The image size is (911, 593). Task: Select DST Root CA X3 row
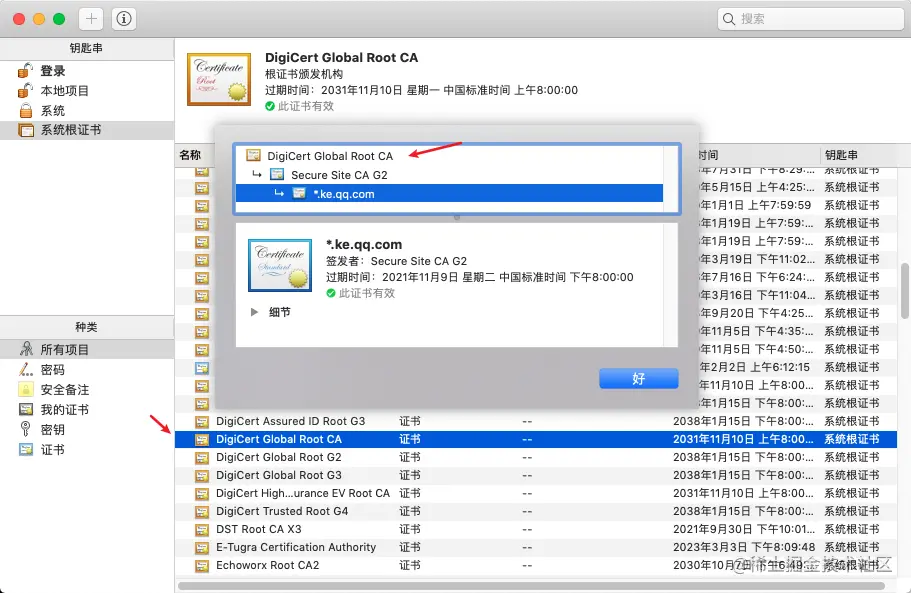pos(536,529)
